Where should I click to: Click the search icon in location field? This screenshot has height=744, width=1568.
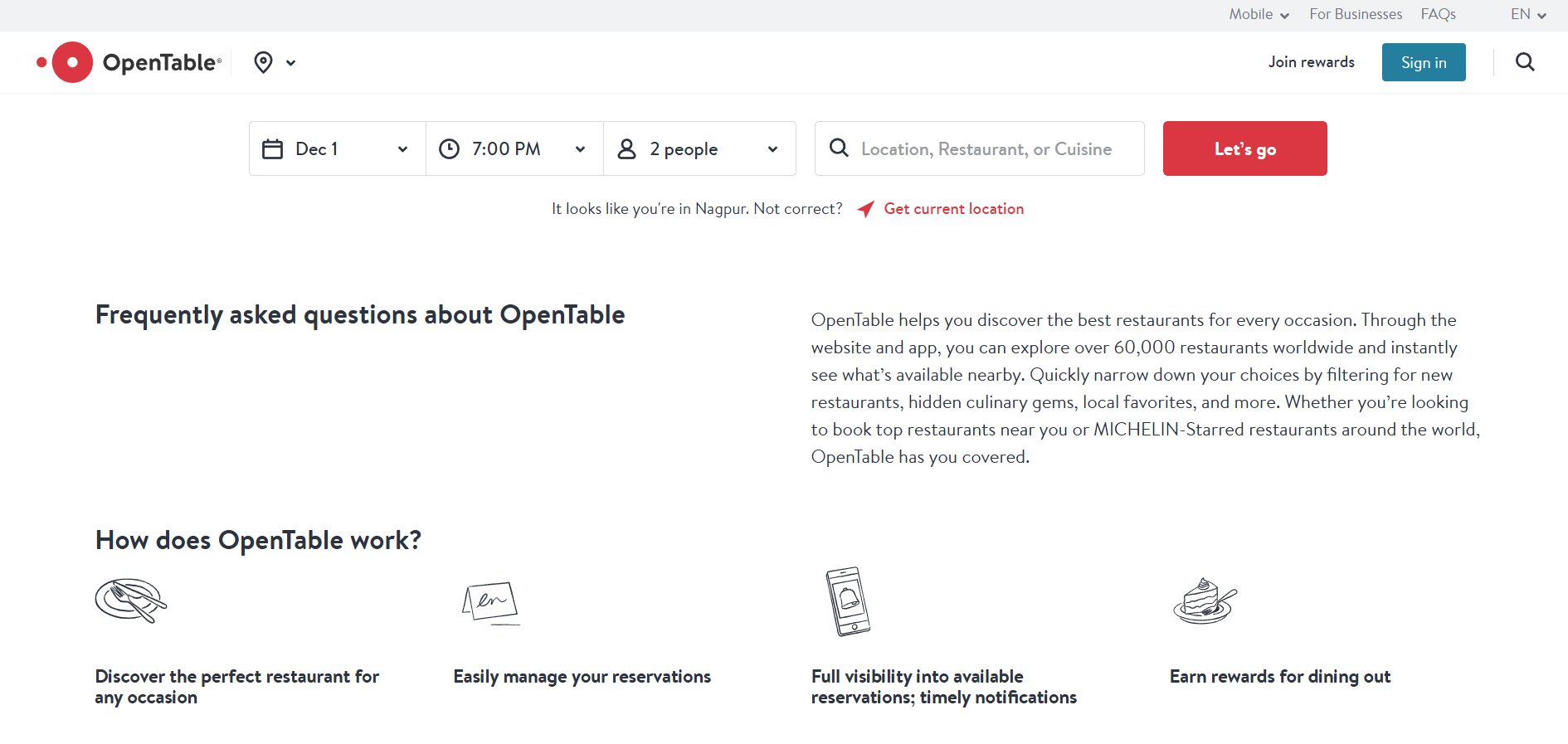click(x=839, y=148)
